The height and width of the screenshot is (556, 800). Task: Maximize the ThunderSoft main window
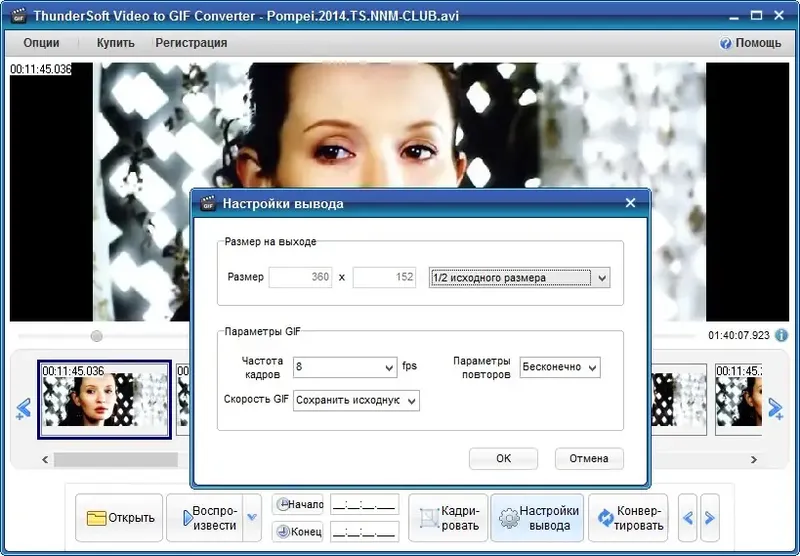(757, 16)
